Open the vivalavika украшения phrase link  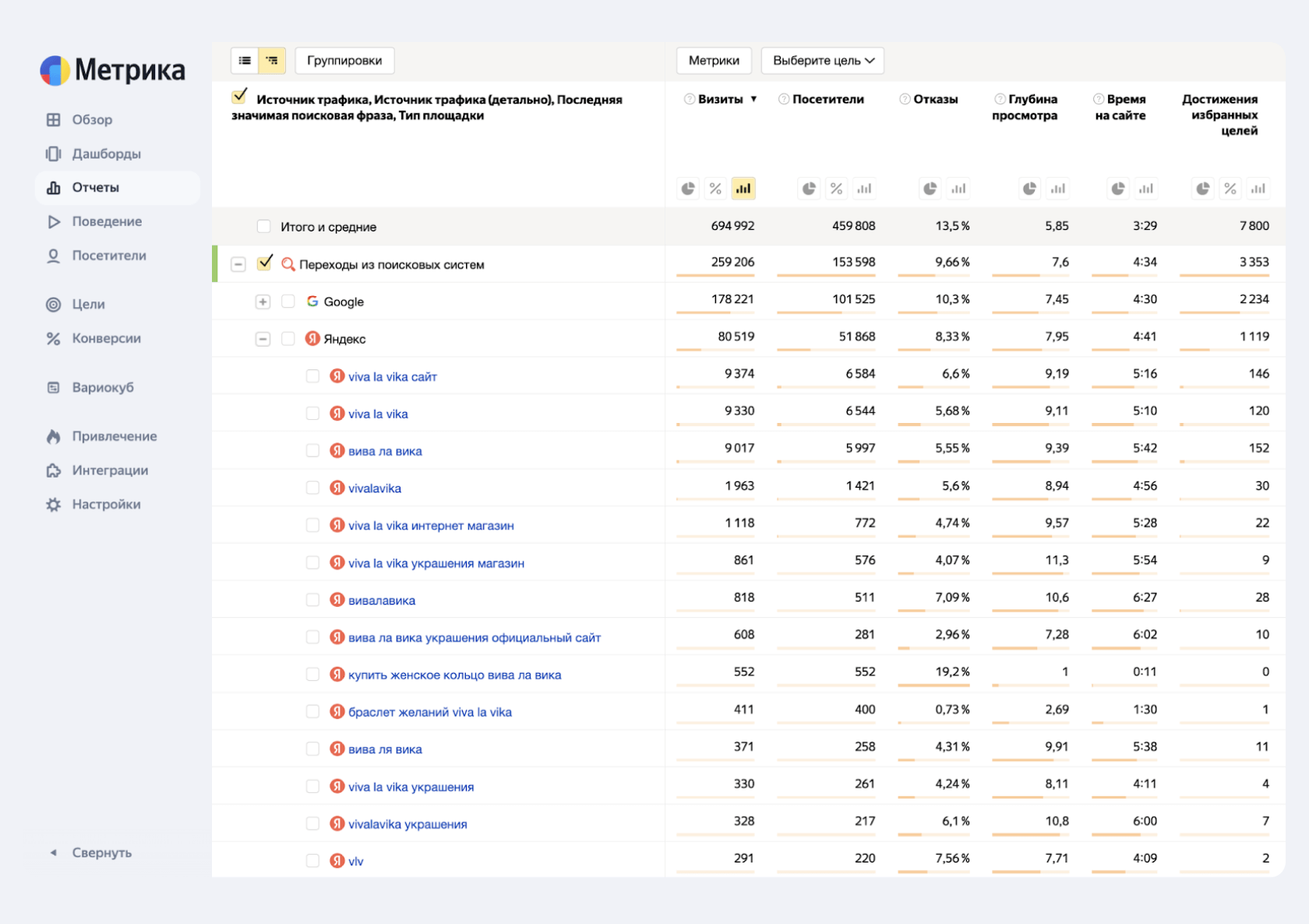(x=408, y=824)
